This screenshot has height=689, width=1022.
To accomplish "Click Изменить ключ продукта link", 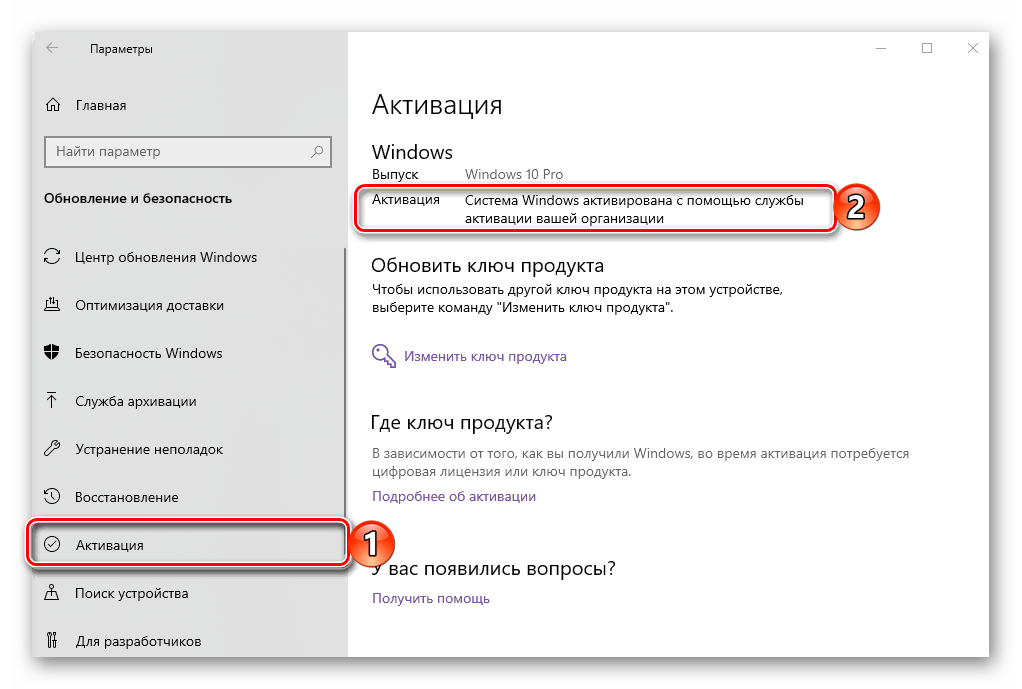I will tap(485, 357).
